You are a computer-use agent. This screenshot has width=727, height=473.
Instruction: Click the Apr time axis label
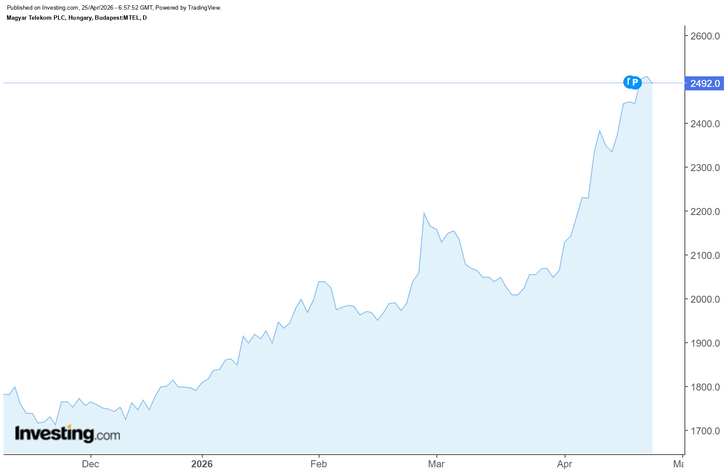(x=564, y=464)
